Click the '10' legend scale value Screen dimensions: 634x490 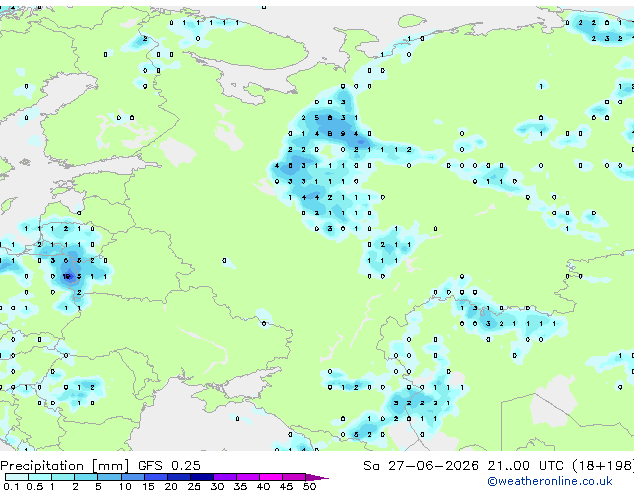pos(125,486)
